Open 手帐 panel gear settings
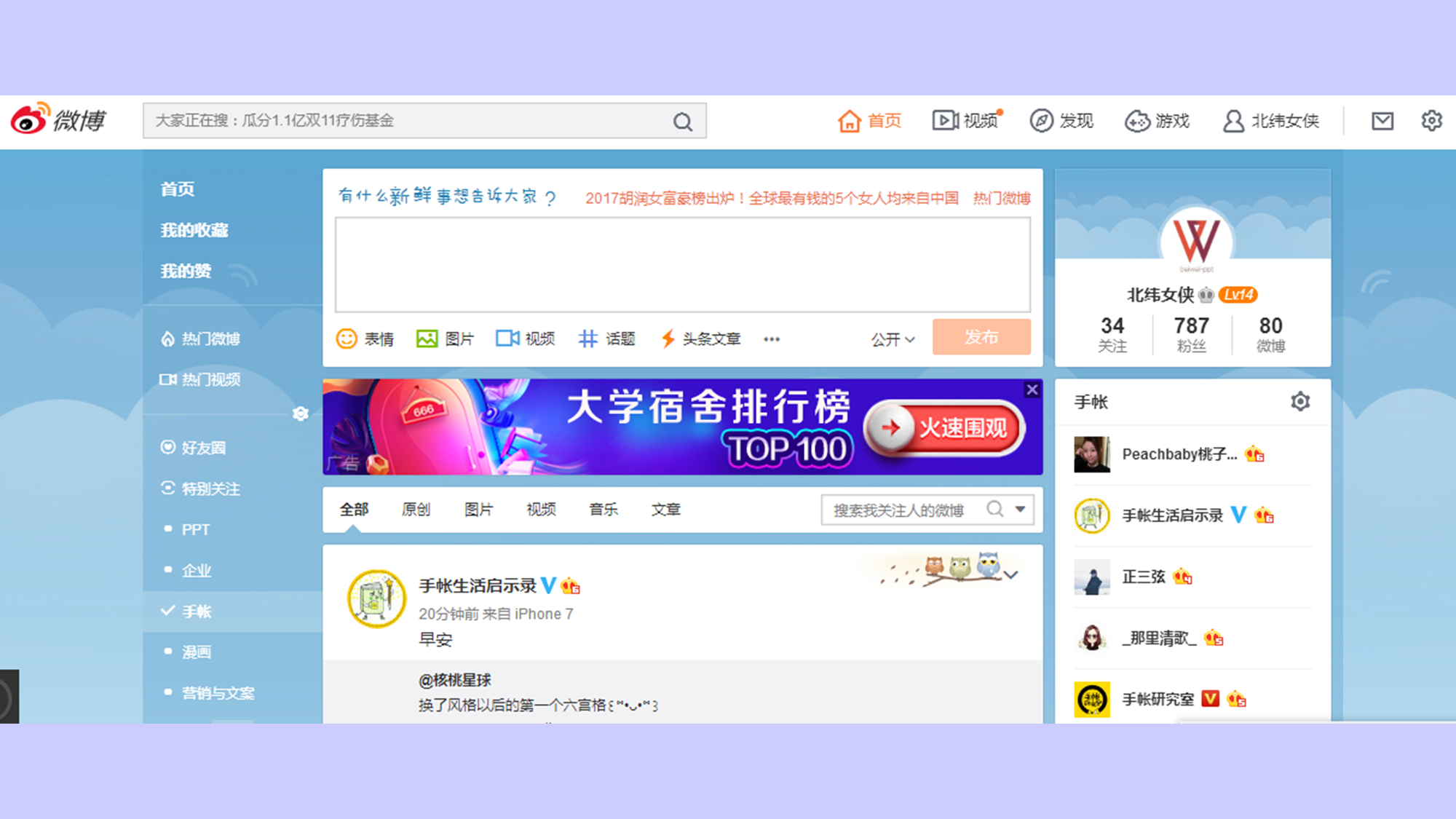The image size is (1456, 819). point(1300,402)
